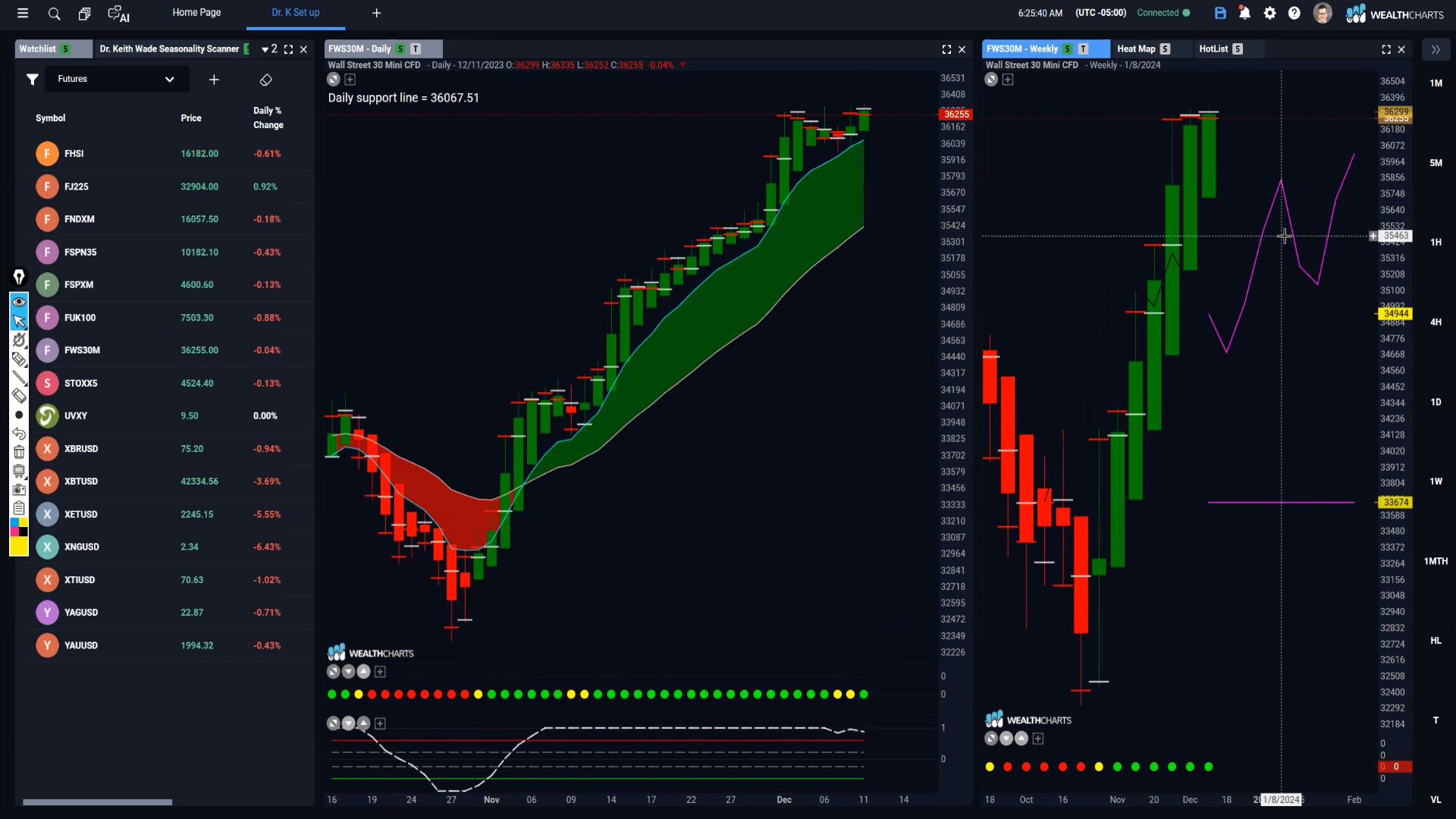This screenshot has height=819, width=1456.
Task: Add indicator plus on weekly chart top
Action: [x=1008, y=80]
